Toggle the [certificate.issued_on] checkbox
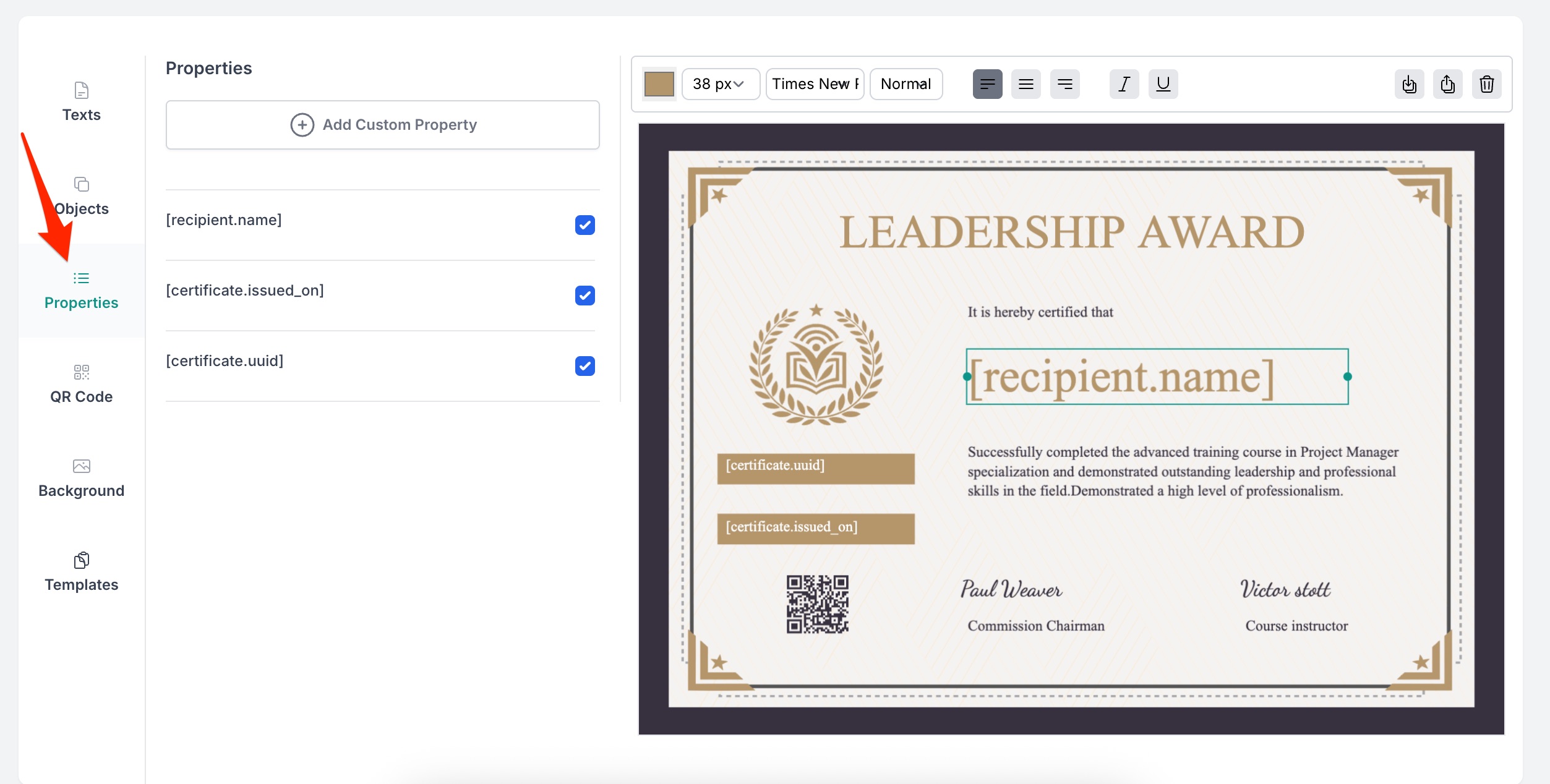This screenshot has height=784, width=1550. 584,296
